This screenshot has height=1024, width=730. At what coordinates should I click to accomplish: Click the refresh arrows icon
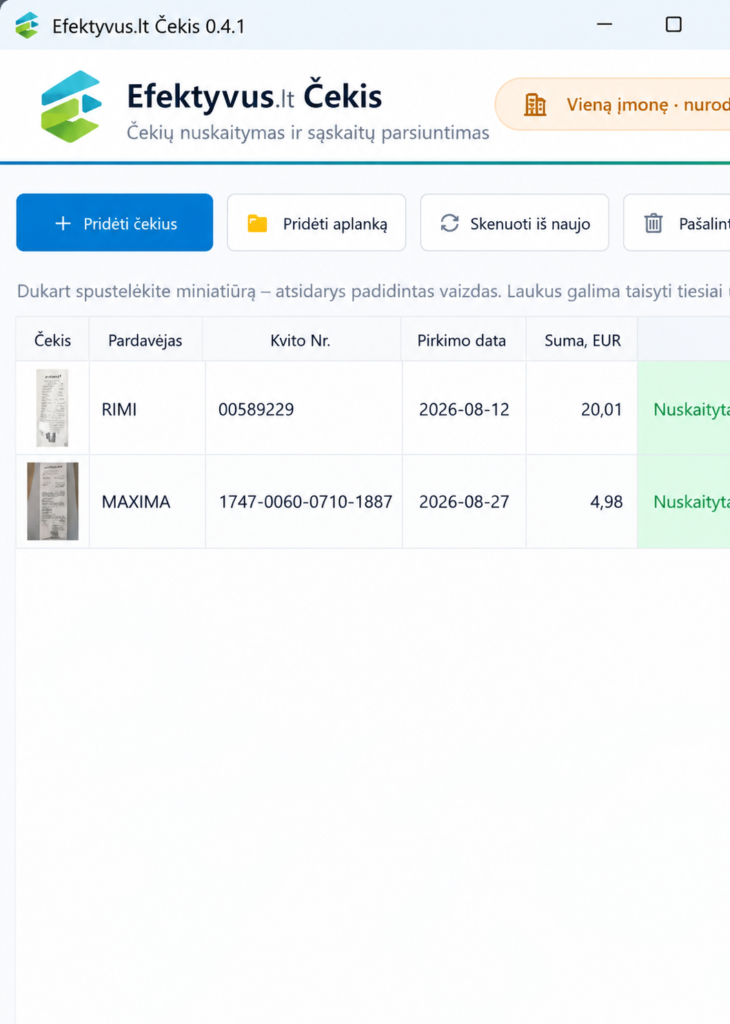pyautogui.click(x=449, y=223)
